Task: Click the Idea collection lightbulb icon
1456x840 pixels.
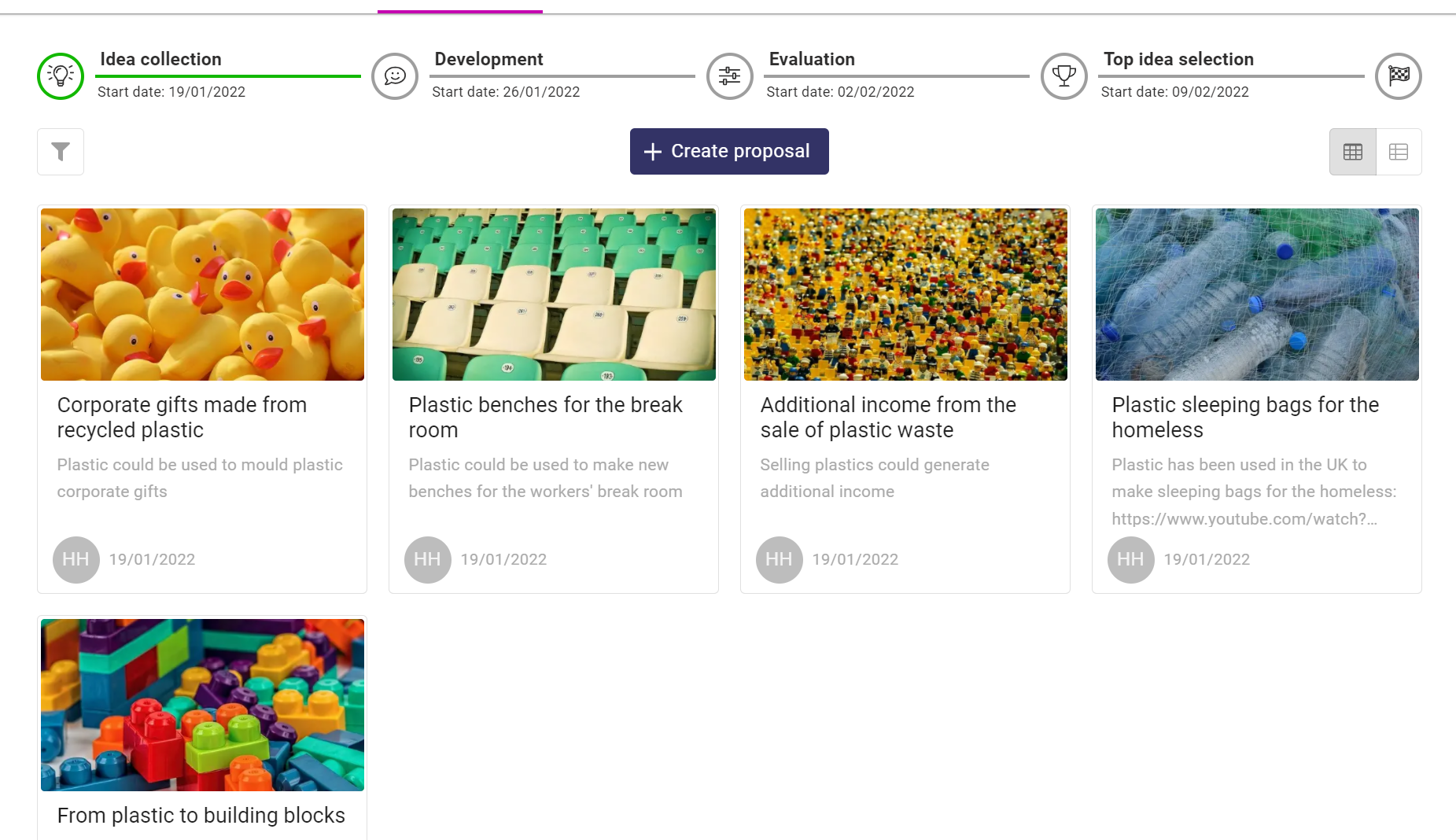Action: point(61,76)
